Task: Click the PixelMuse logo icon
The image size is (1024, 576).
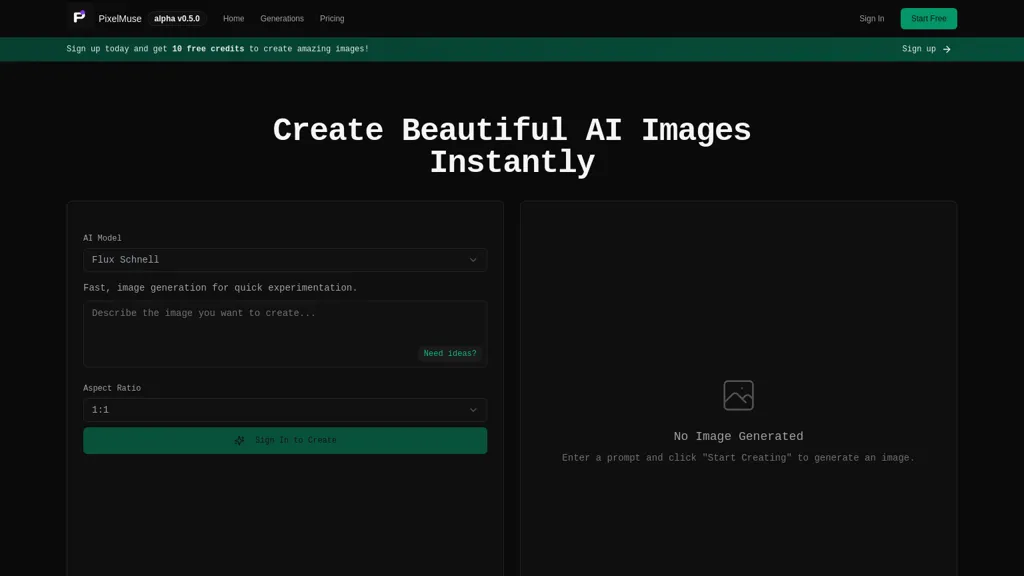Action: pos(79,18)
